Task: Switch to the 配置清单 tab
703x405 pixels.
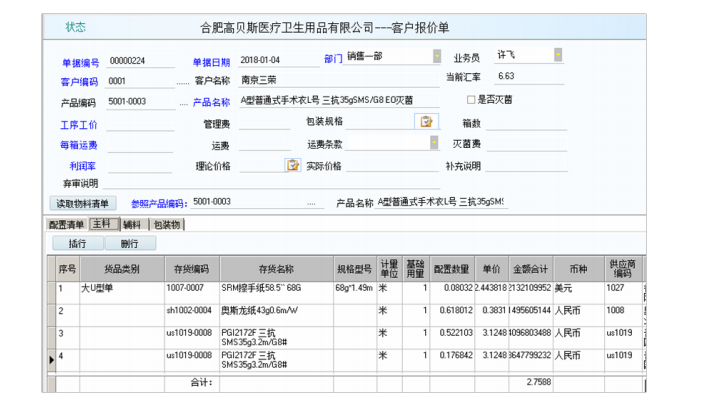Action: [x=66, y=224]
